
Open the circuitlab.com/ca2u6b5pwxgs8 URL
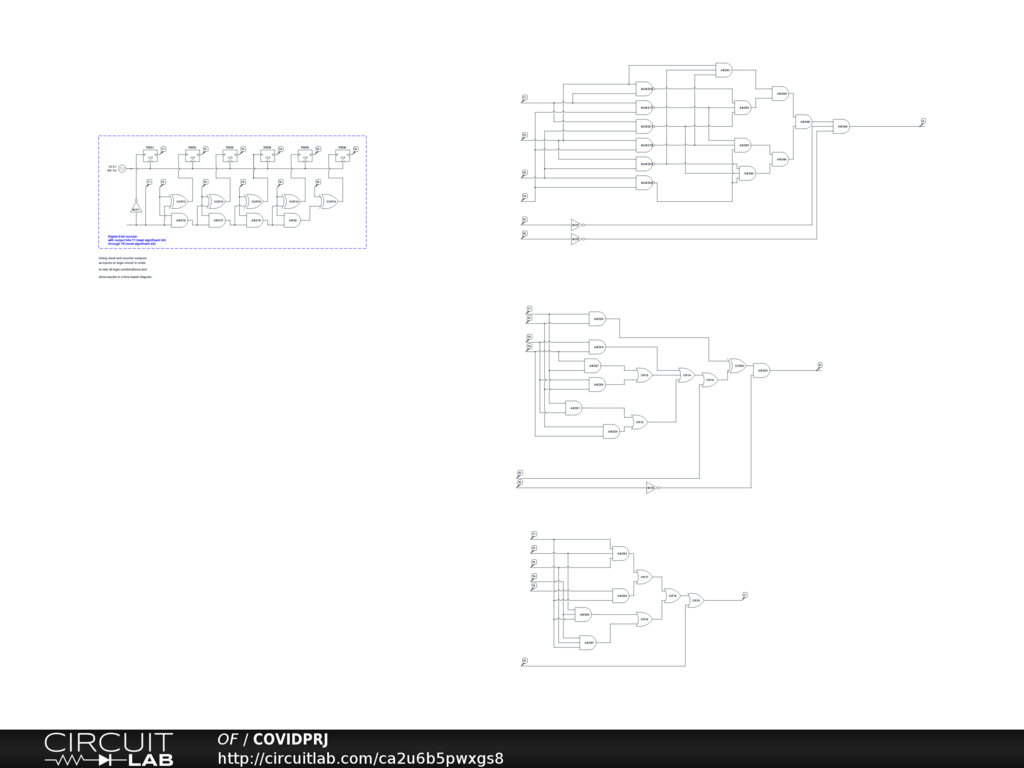[x=360, y=758]
